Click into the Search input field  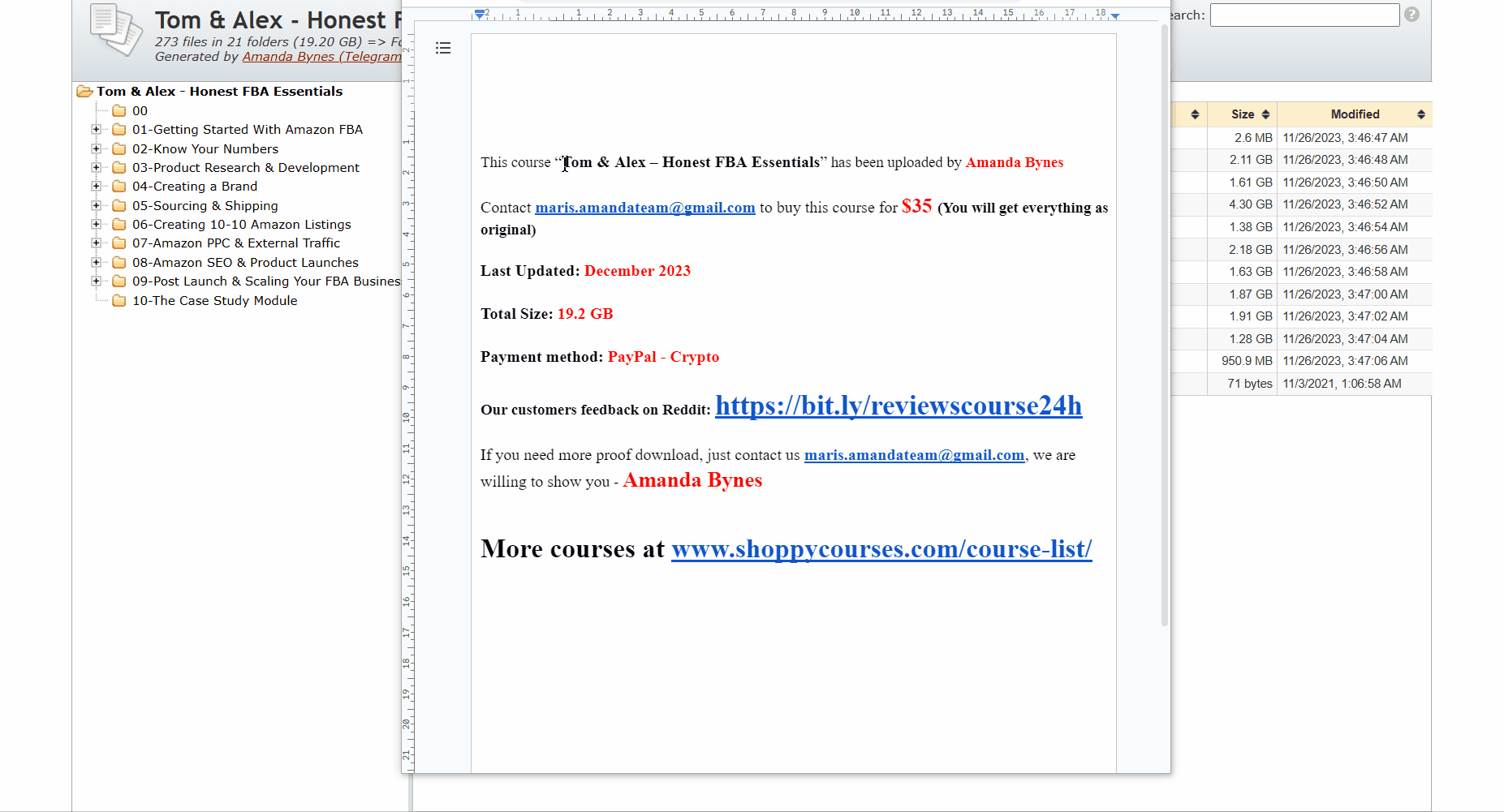1304,15
